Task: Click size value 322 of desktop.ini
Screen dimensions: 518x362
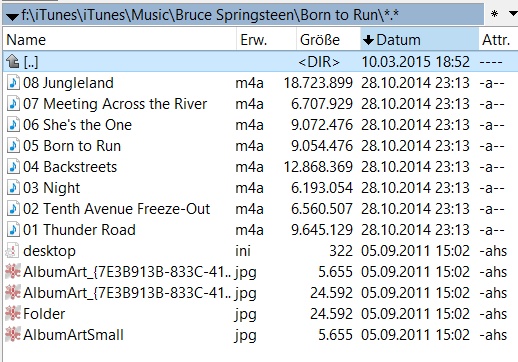Action: (x=341, y=251)
